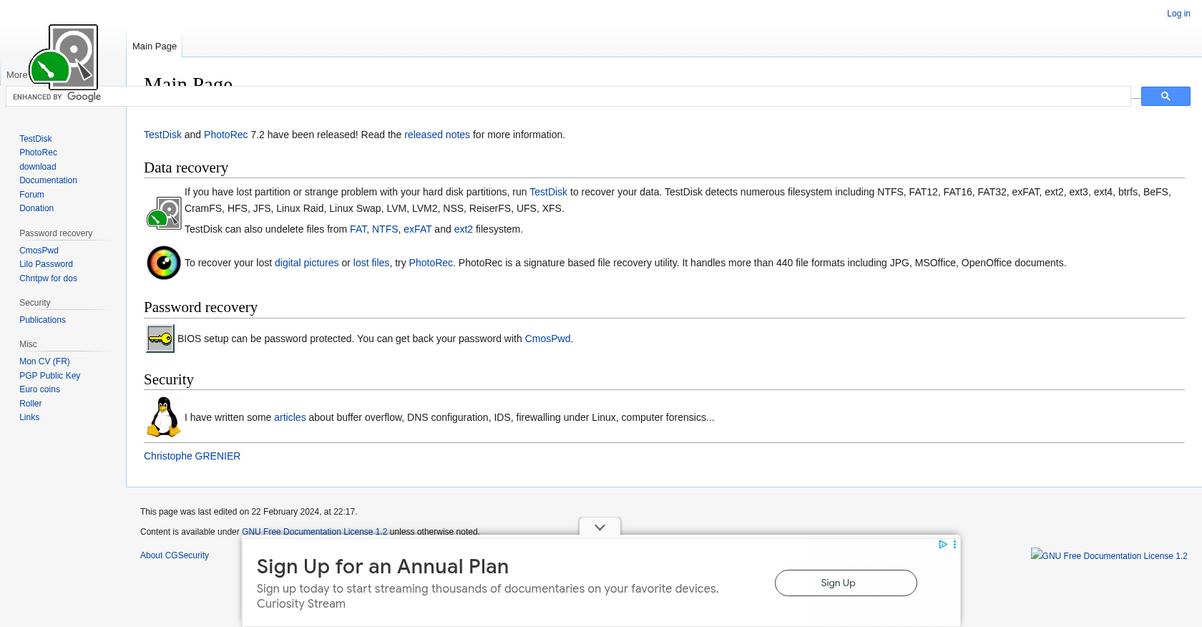The image size is (1202, 627).
Task: Open the More dropdown menu
Action: pos(17,75)
